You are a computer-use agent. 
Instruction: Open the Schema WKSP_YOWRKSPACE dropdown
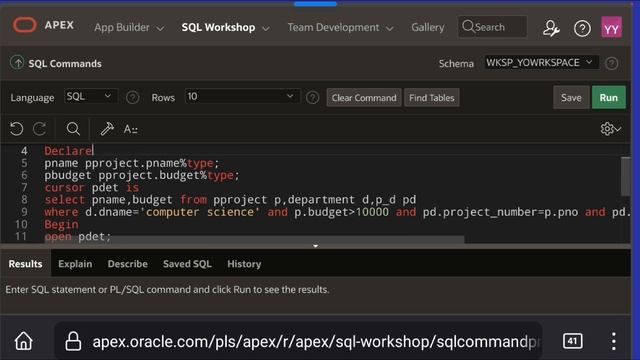click(541, 62)
